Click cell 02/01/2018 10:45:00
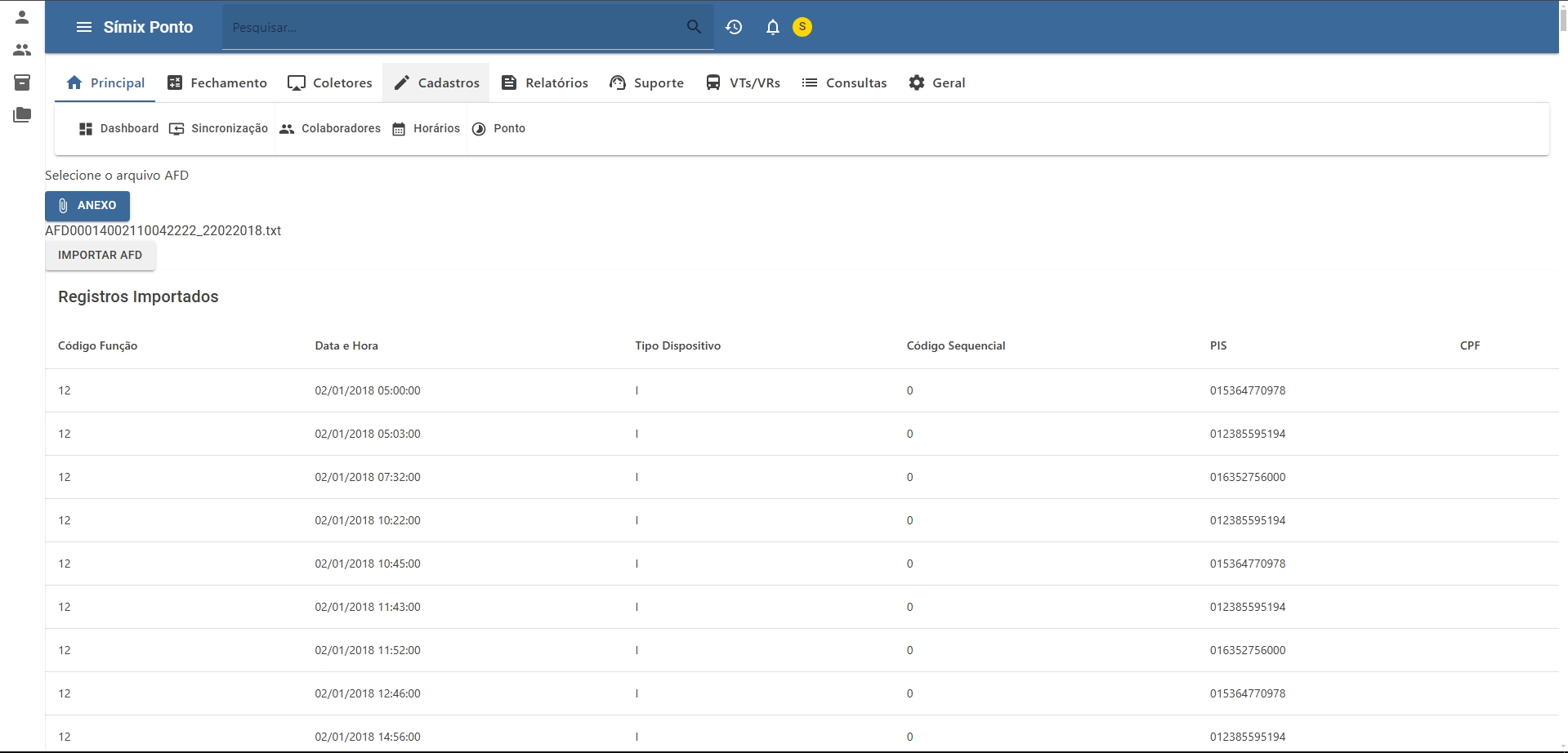 click(368, 564)
